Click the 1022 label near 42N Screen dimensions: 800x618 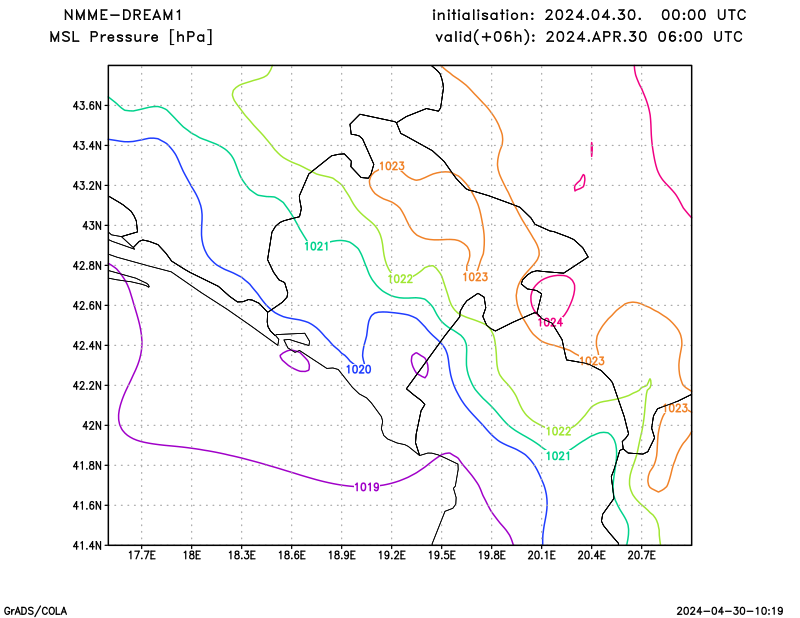(x=559, y=432)
